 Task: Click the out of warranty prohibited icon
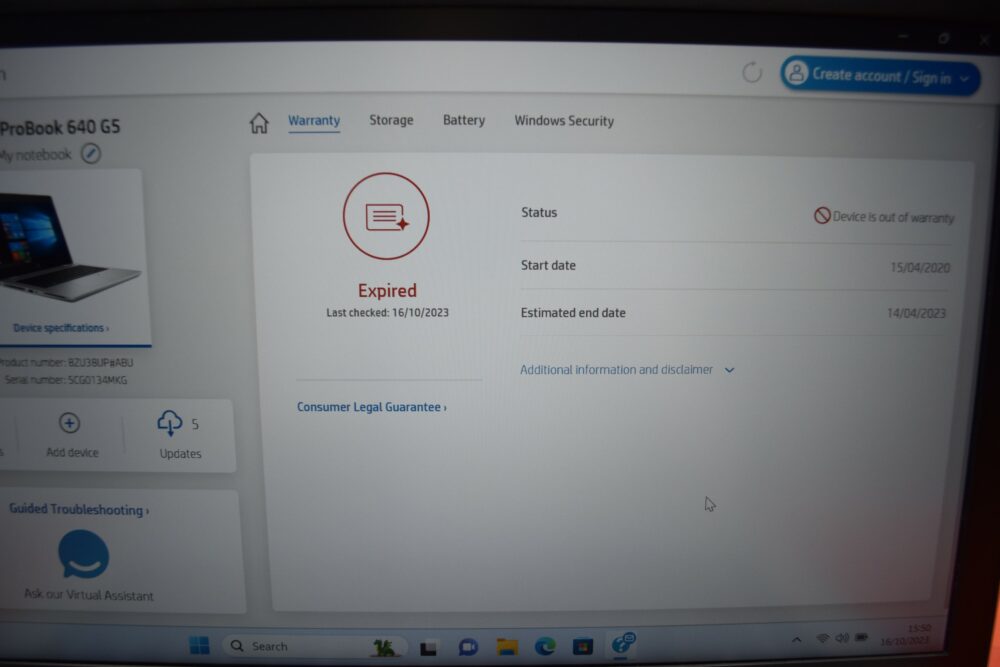821,216
